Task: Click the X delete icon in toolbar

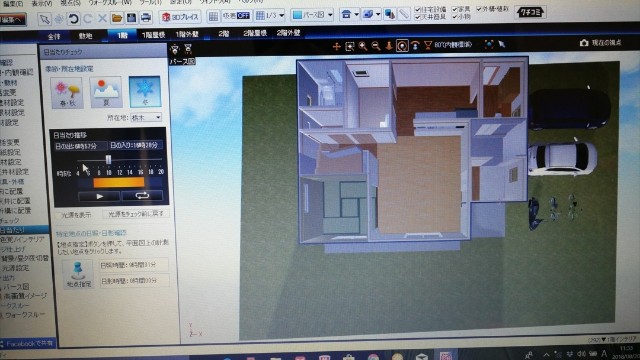Action: click(x=102, y=18)
